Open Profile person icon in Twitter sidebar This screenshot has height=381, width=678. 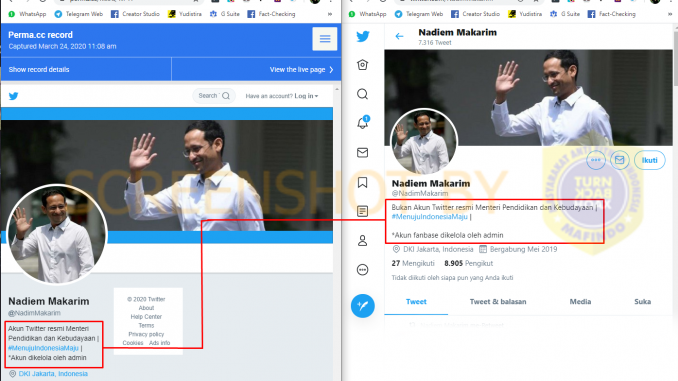tap(362, 240)
